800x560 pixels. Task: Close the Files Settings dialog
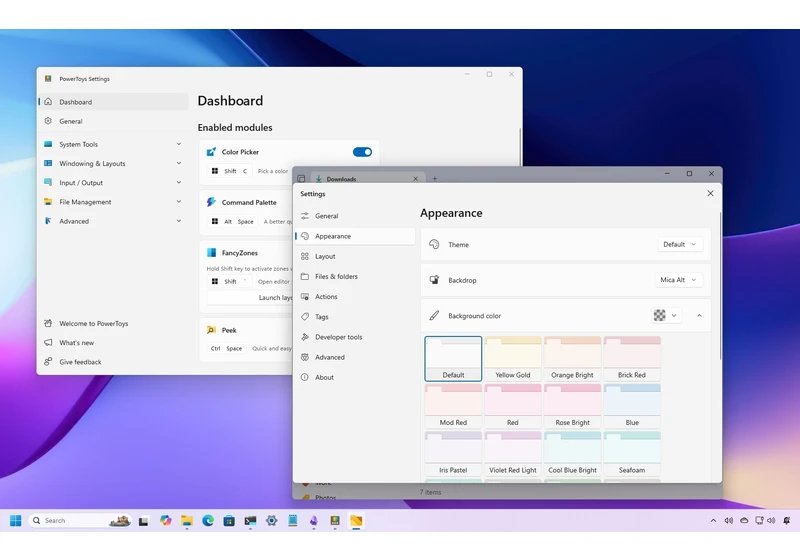pyautogui.click(x=710, y=193)
